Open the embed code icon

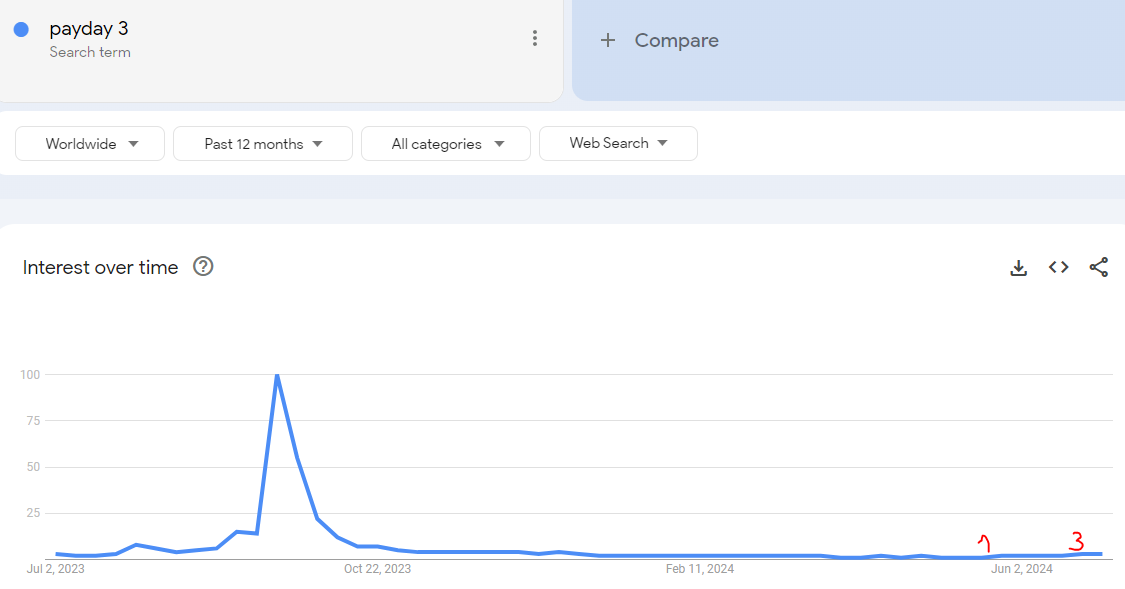[x=1058, y=268]
